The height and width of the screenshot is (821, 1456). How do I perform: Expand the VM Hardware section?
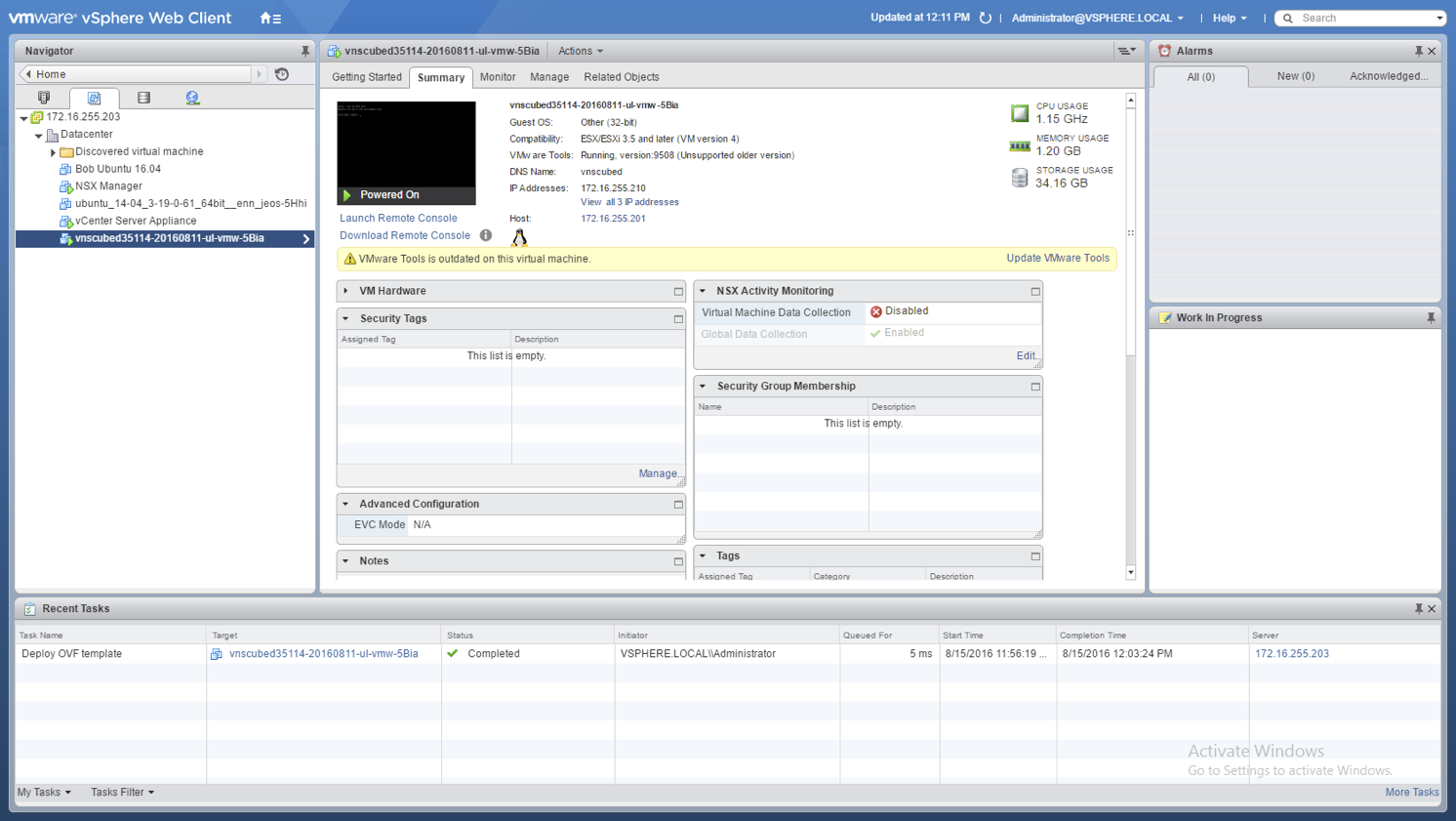(345, 291)
